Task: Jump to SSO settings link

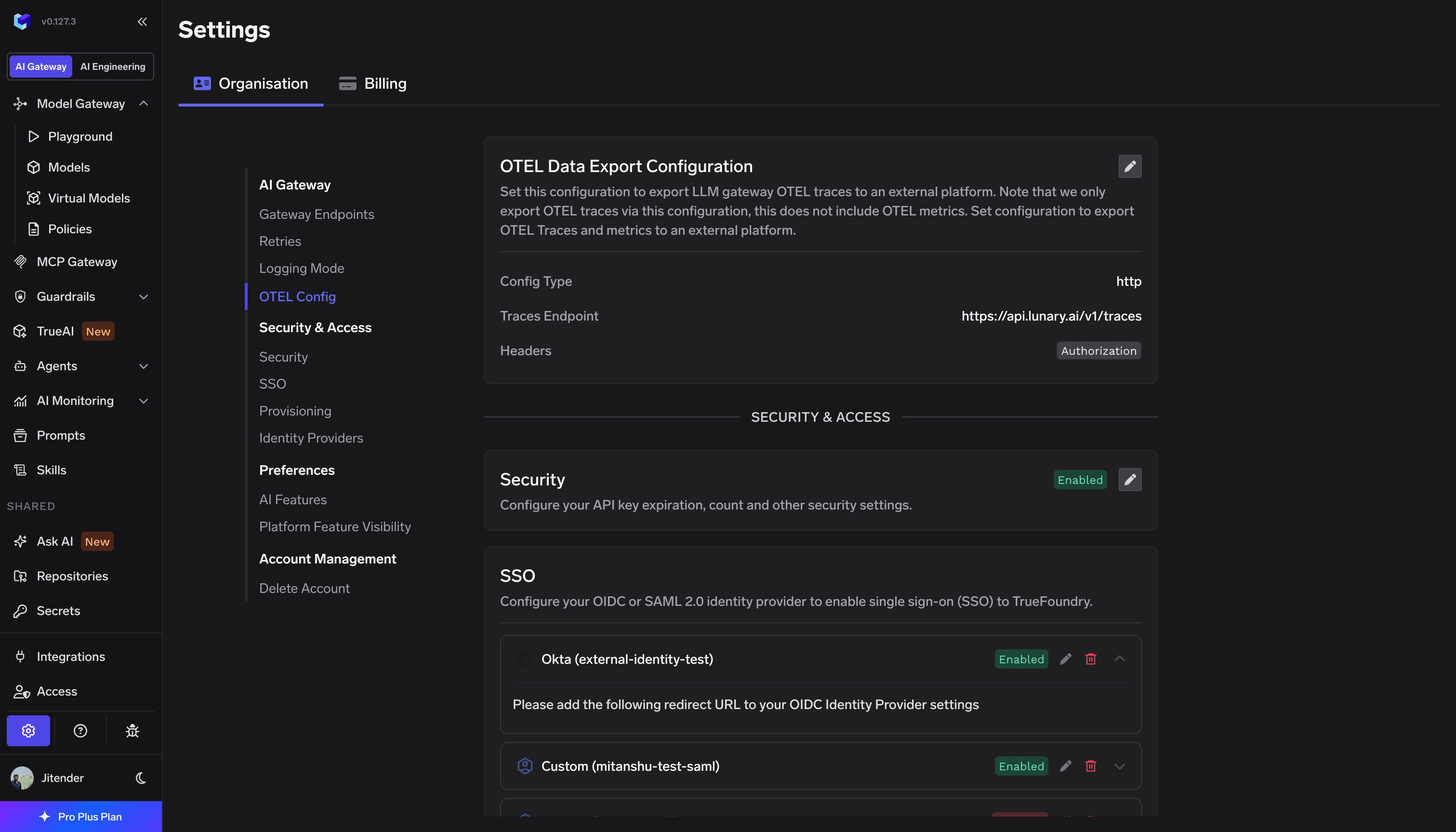Action: coord(272,384)
